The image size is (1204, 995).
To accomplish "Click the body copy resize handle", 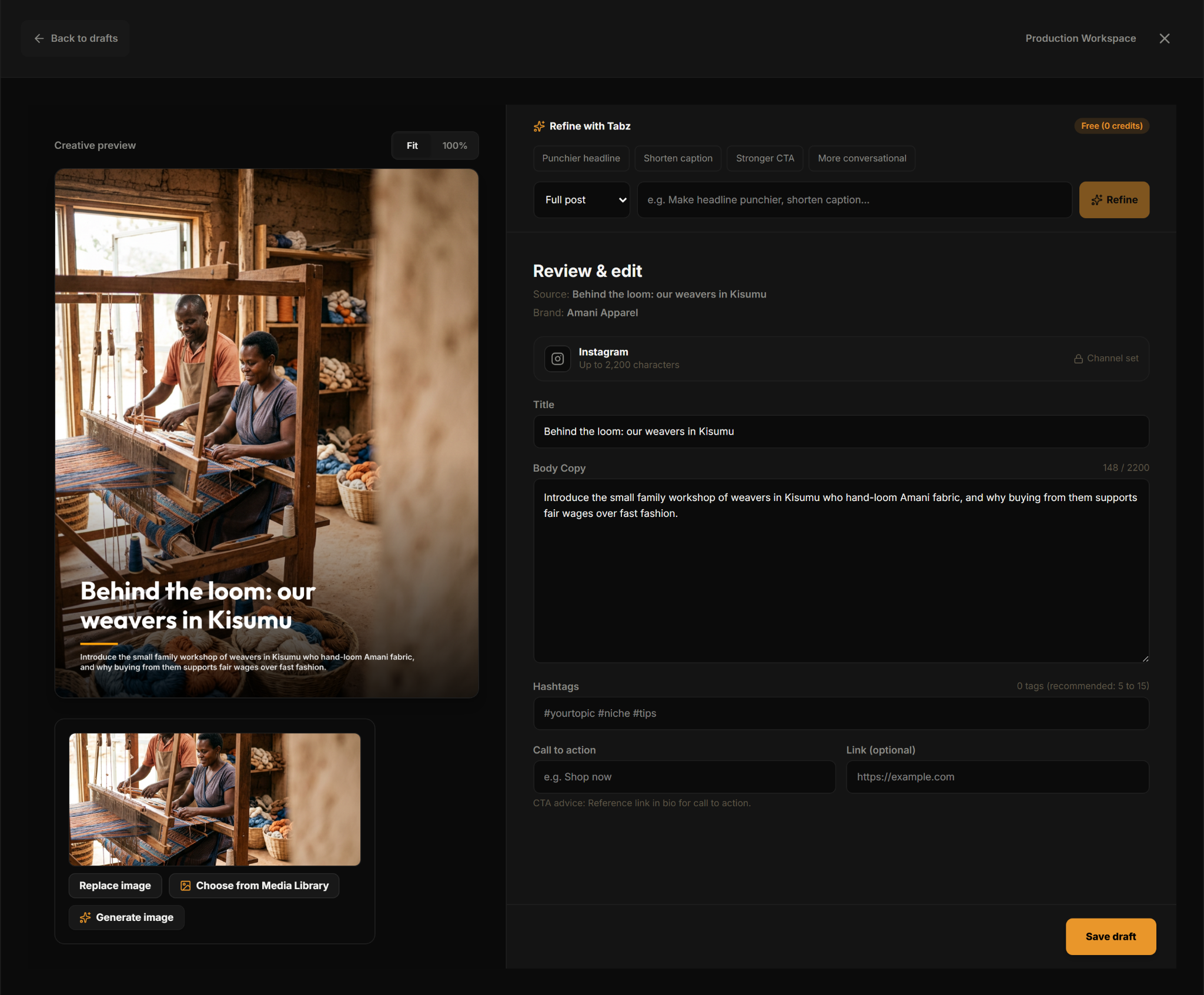I will tap(1145, 659).
